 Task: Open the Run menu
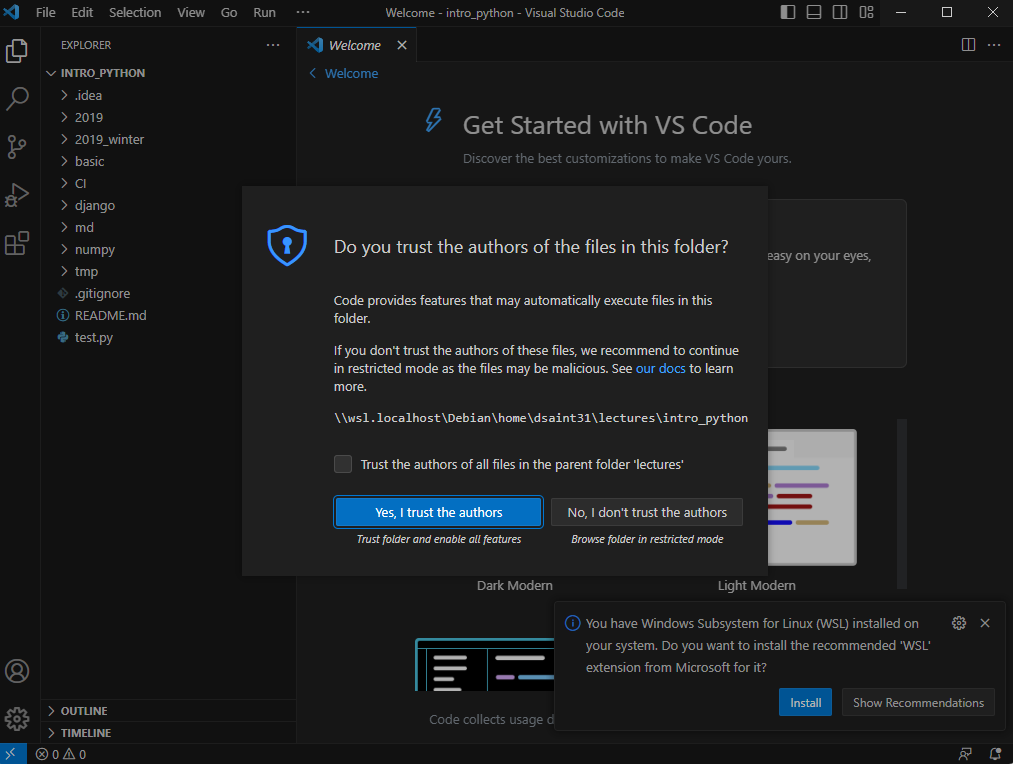coord(264,12)
